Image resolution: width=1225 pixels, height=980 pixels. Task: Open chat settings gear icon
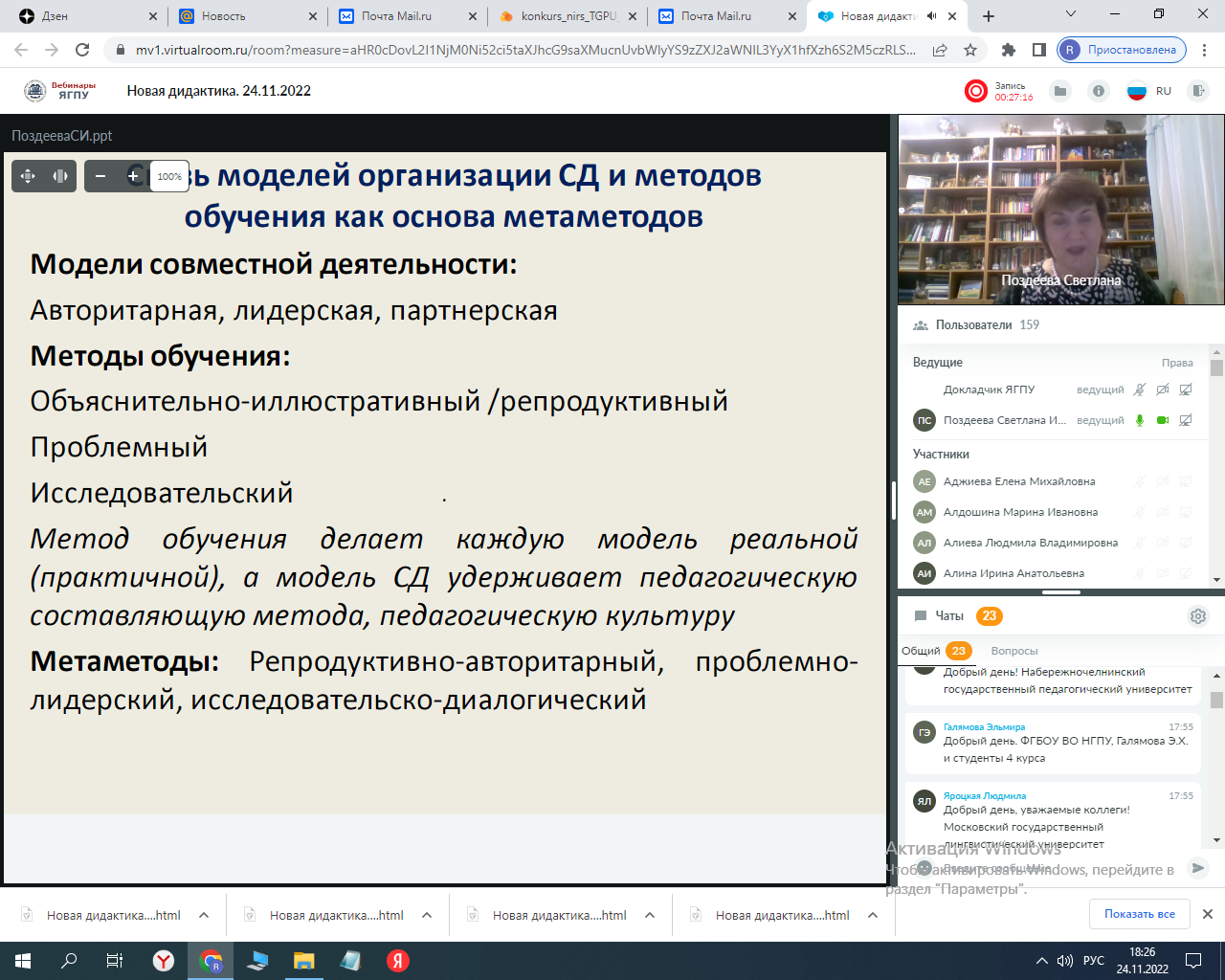(x=1197, y=616)
